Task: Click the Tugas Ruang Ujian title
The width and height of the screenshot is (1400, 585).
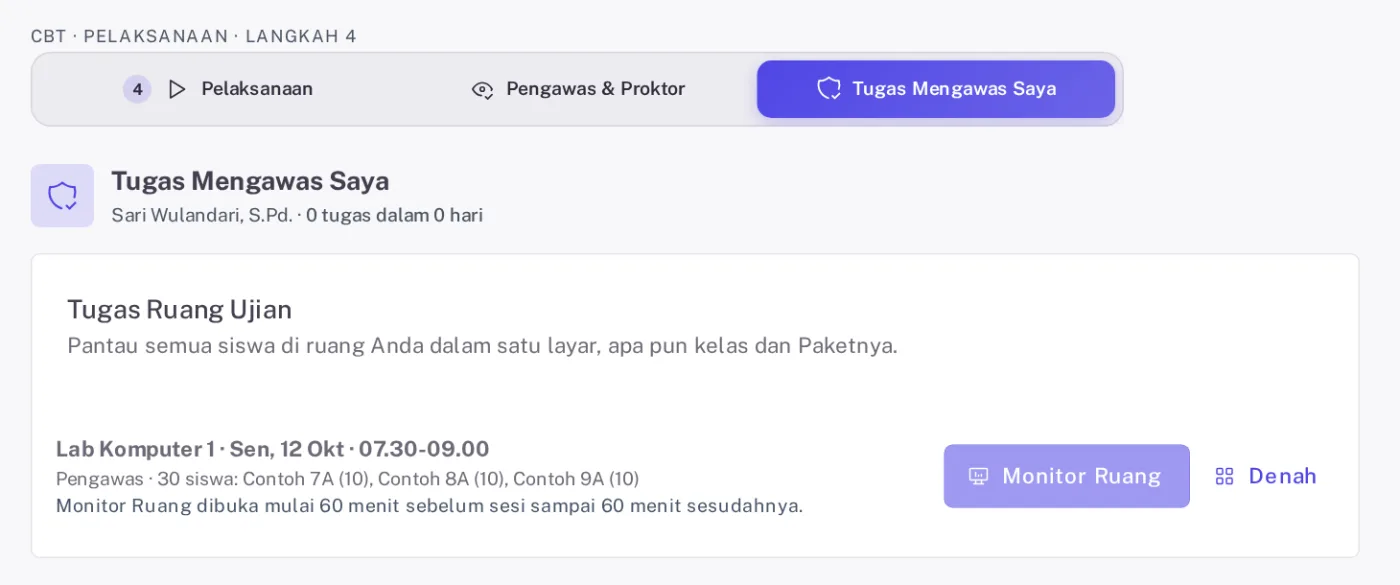Action: coord(180,309)
